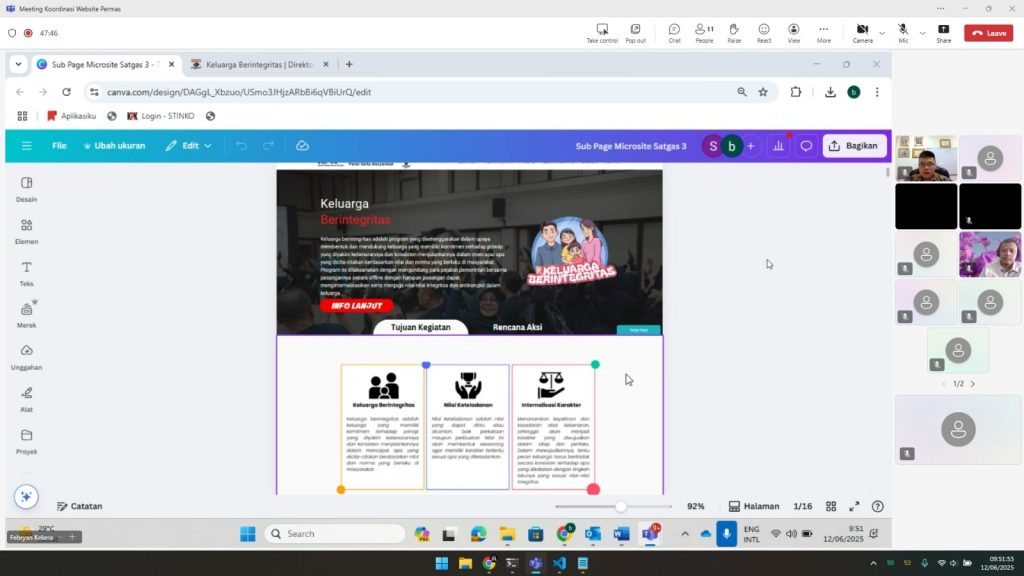Screen dimensions: 1024x576
Task: Open the Canva analytics chart icon
Action: click(x=778, y=146)
